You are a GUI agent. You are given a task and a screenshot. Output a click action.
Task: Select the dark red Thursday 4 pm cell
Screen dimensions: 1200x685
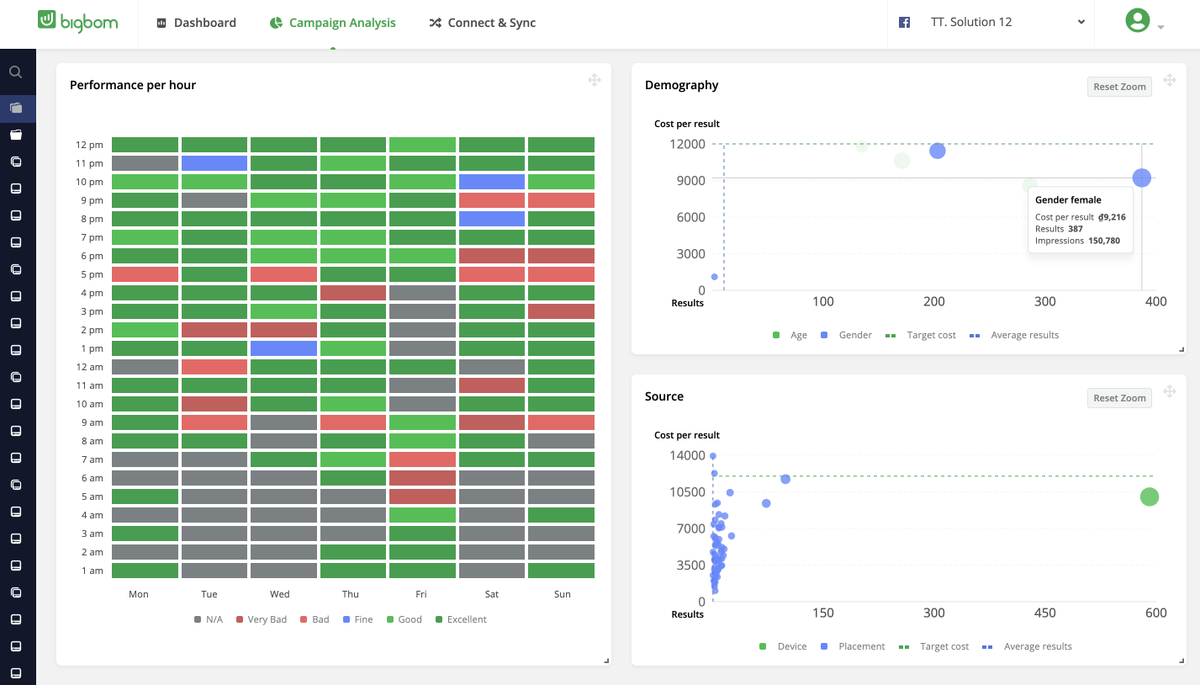353,293
